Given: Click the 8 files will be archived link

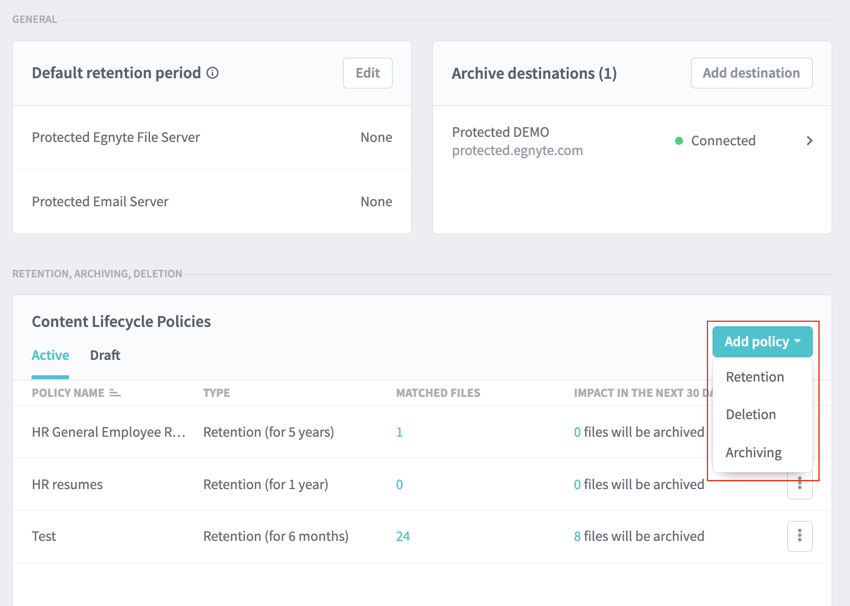Looking at the screenshot, I should pyautogui.click(x=578, y=536).
